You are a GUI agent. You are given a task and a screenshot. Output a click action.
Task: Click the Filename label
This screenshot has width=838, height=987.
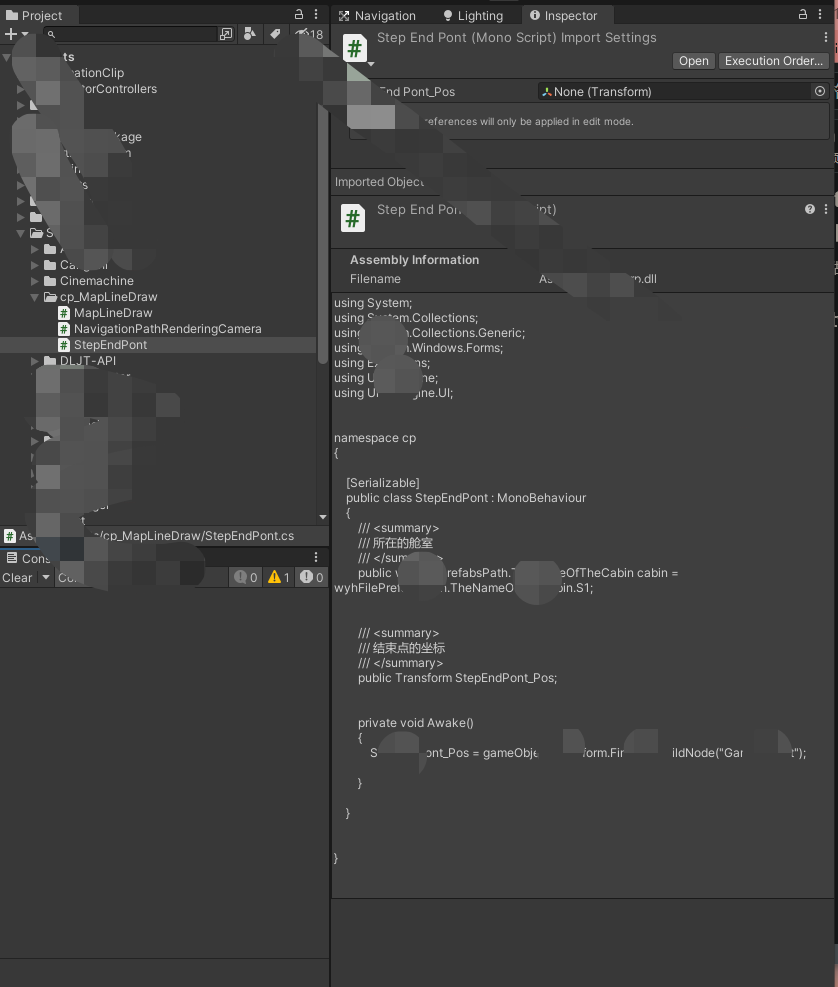(x=375, y=279)
